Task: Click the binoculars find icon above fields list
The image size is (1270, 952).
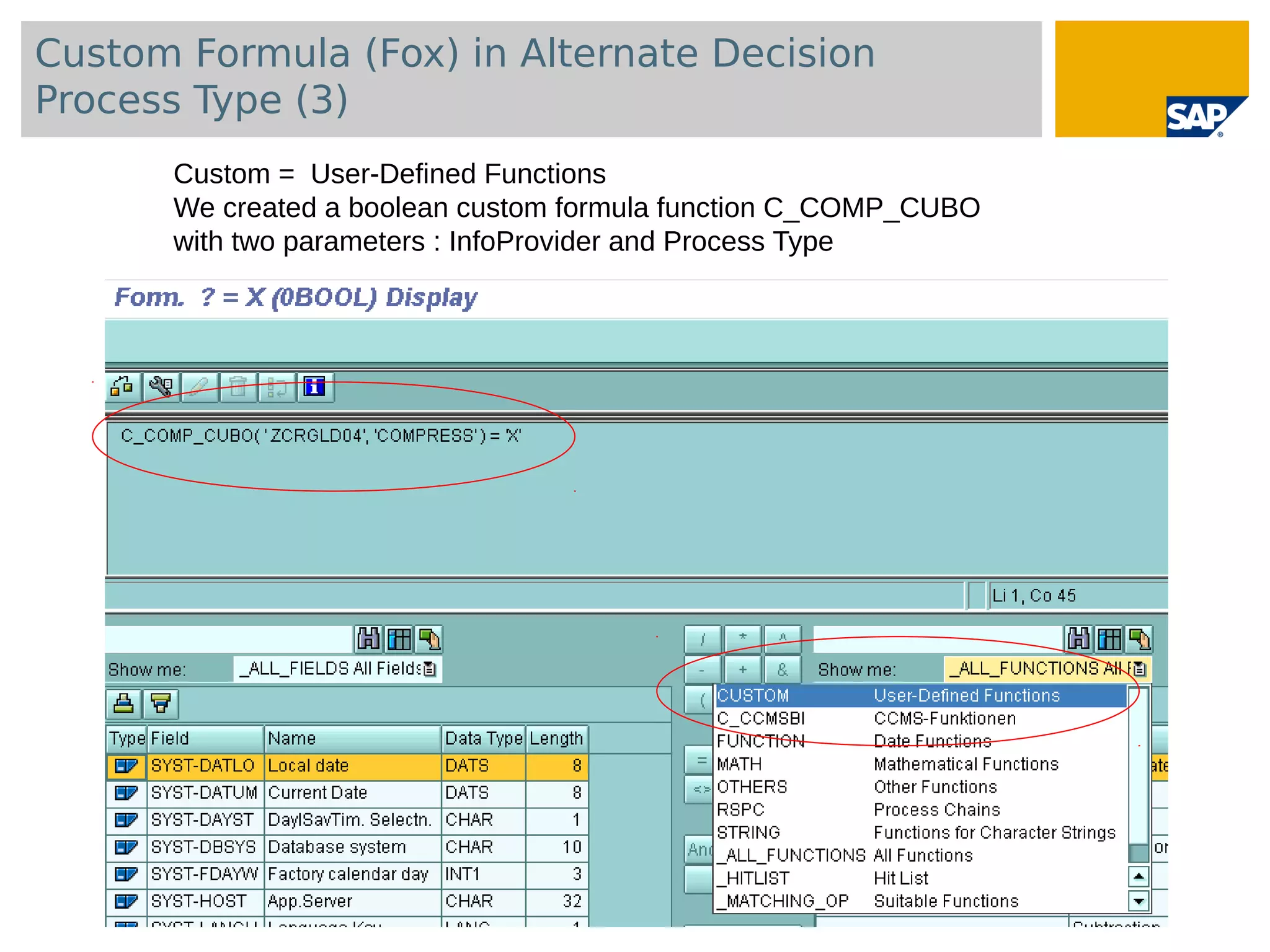Action: 368,638
